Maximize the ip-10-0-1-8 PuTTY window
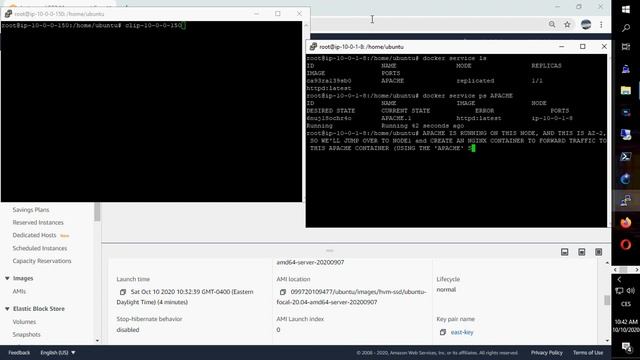Viewport: 640px width, 360px height. (x=582, y=47)
